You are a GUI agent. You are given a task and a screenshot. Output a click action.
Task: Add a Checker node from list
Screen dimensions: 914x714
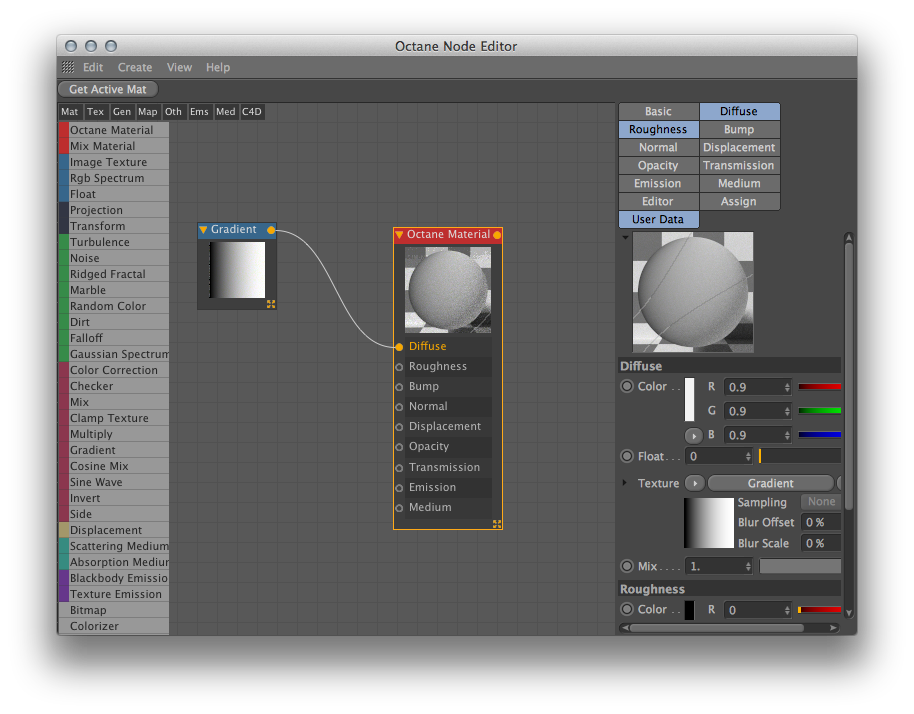pyautogui.click(x=114, y=386)
